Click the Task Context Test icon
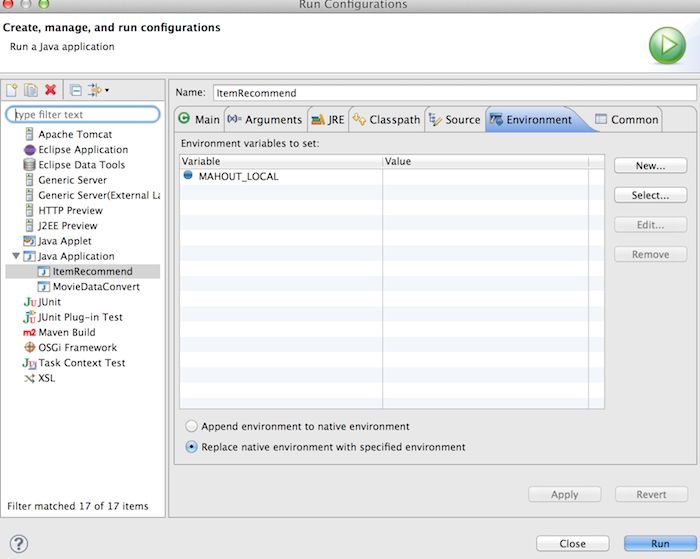 (x=29, y=363)
